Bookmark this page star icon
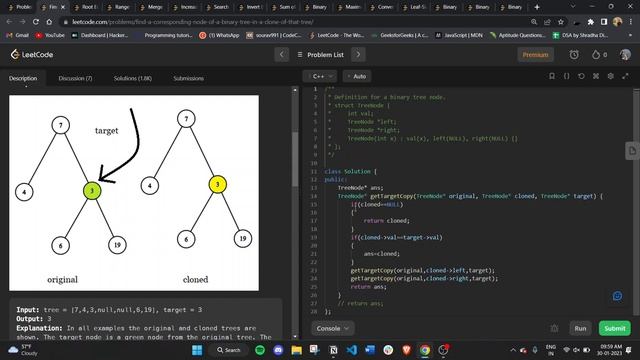Image resolution: width=640 pixels, height=360 pixels. [x=561, y=22]
